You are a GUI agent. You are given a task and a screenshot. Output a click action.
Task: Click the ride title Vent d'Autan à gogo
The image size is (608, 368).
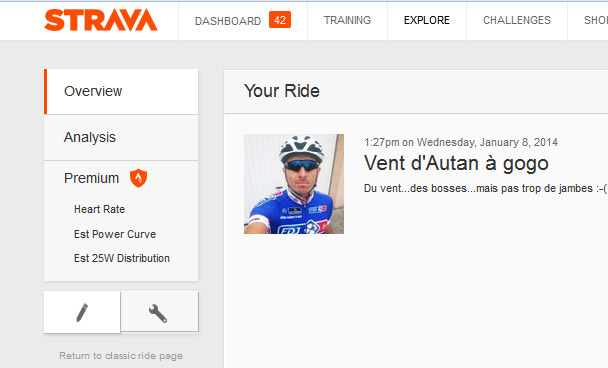[456, 164]
